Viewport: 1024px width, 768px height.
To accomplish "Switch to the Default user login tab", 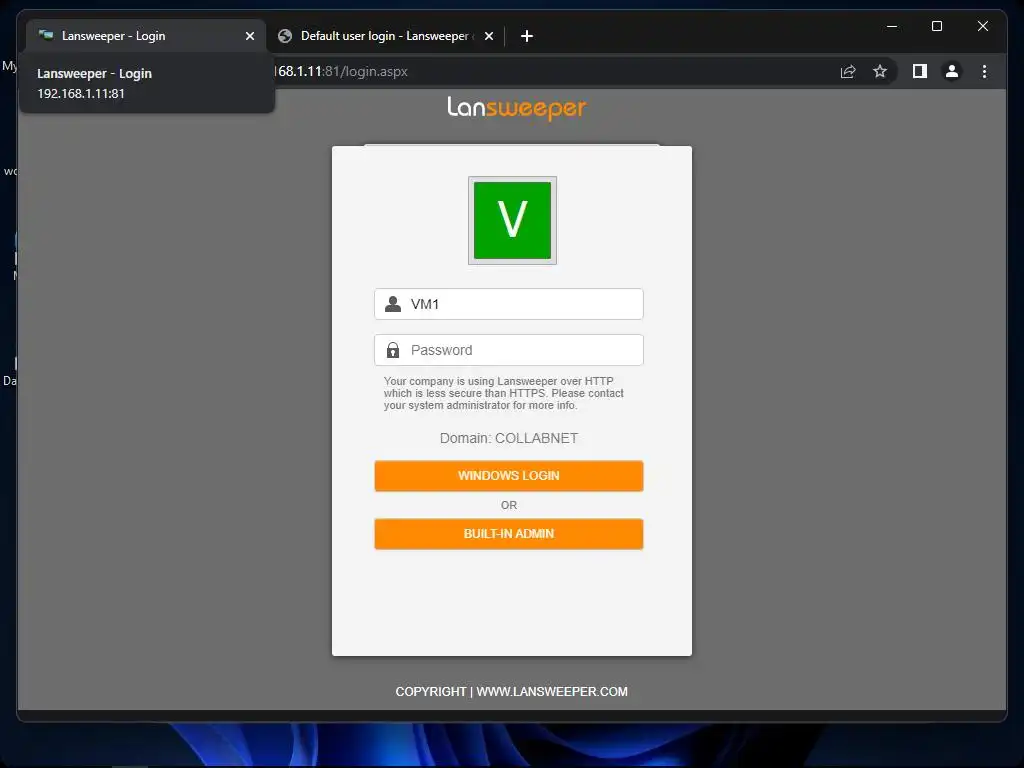I will (385, 36).
